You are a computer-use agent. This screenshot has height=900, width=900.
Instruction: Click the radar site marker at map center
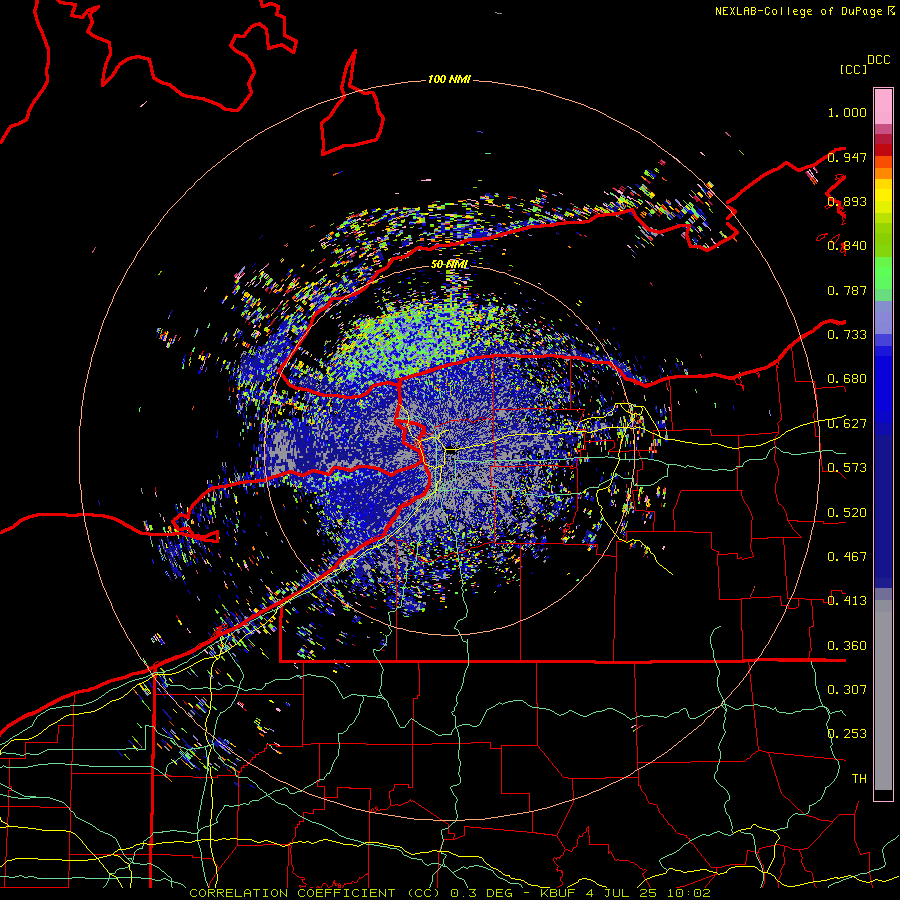point(452,451)
